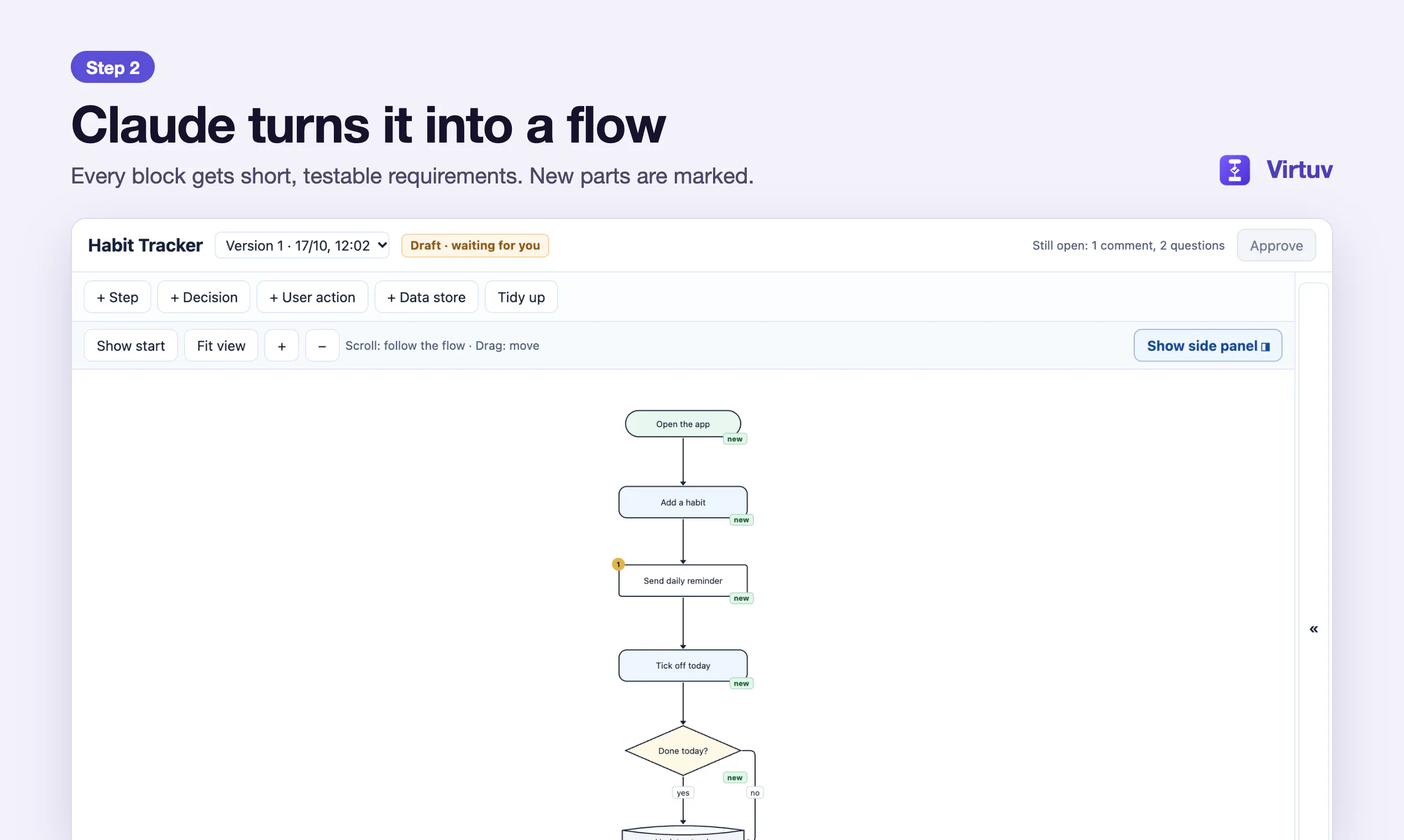Zoom in with the plus button

281,345
